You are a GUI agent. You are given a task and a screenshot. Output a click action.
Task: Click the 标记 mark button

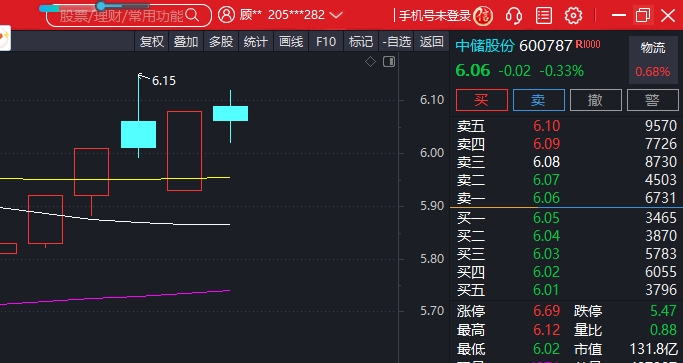(361, 42)
